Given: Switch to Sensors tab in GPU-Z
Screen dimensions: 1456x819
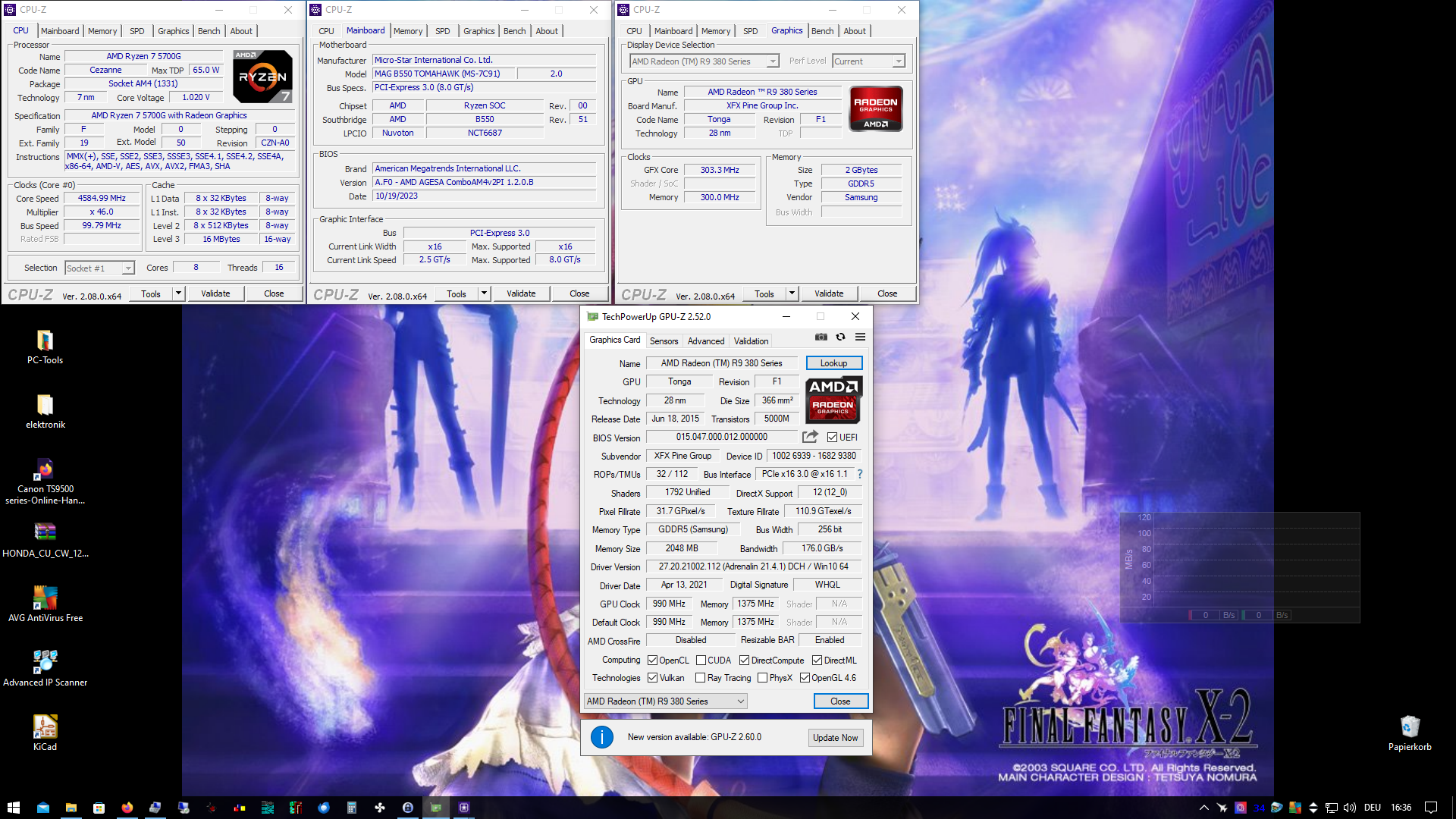Looking at the screenshot, I should click(x=664, y=341).
